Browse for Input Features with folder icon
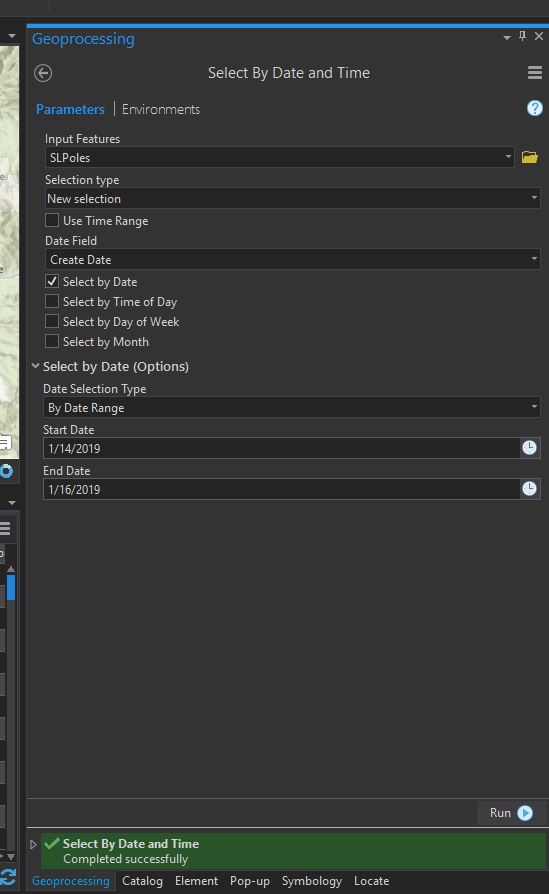The image size is (549, 894). pyautogui.click(x=530, y=157)
